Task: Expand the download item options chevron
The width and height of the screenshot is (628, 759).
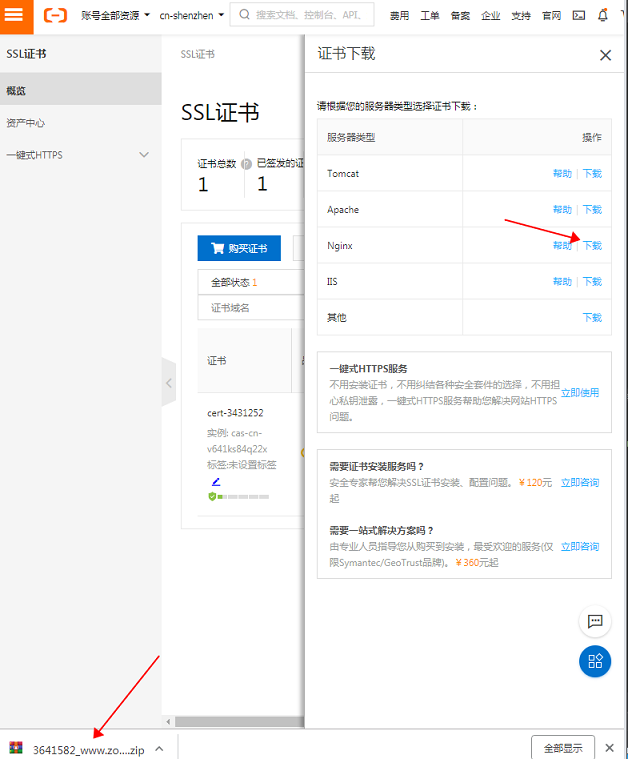Action: [x=159, y=749]
